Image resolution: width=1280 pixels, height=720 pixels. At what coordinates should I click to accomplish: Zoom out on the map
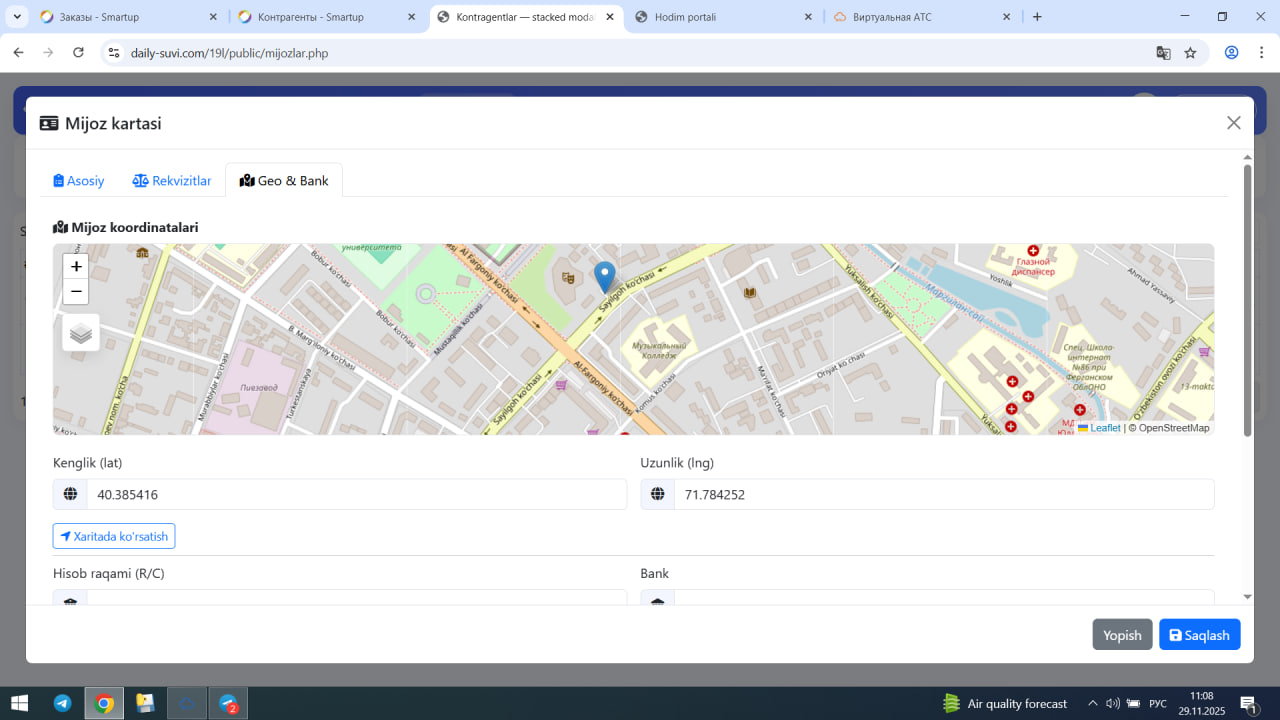[76, 292]
